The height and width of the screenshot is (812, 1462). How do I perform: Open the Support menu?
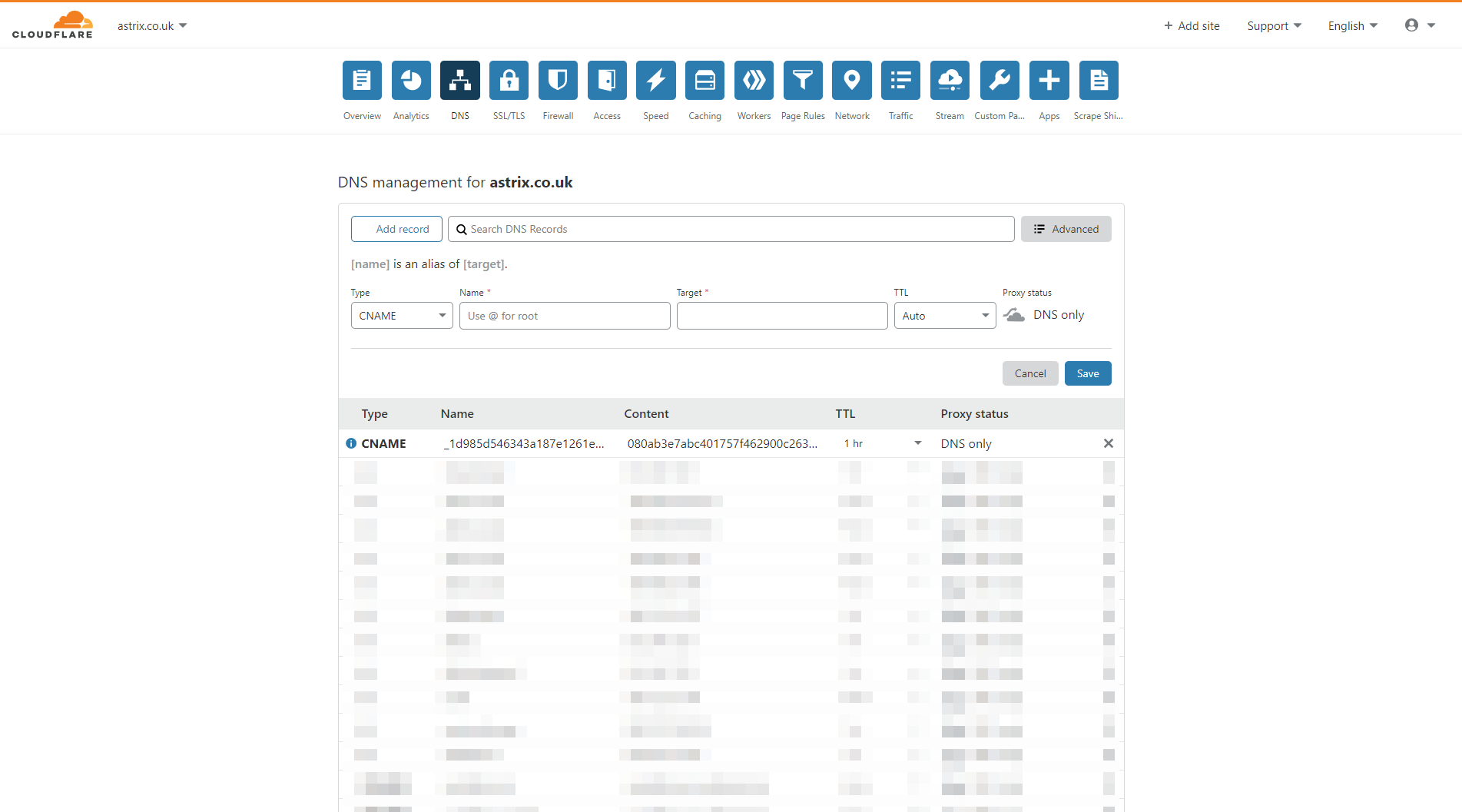coord(1273,25)
